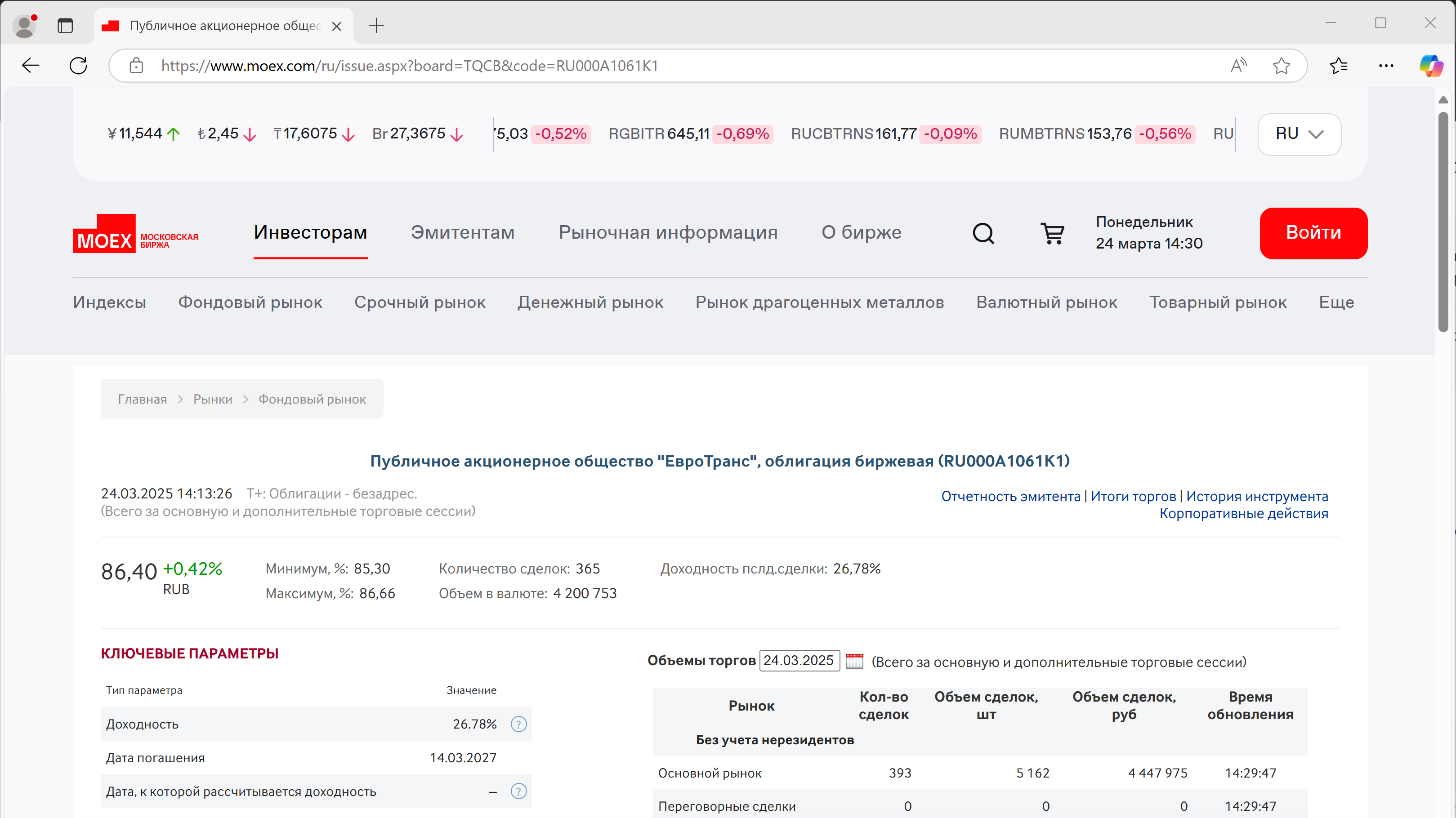Add this page to favorites via star icon

[x=1282, y=66]
